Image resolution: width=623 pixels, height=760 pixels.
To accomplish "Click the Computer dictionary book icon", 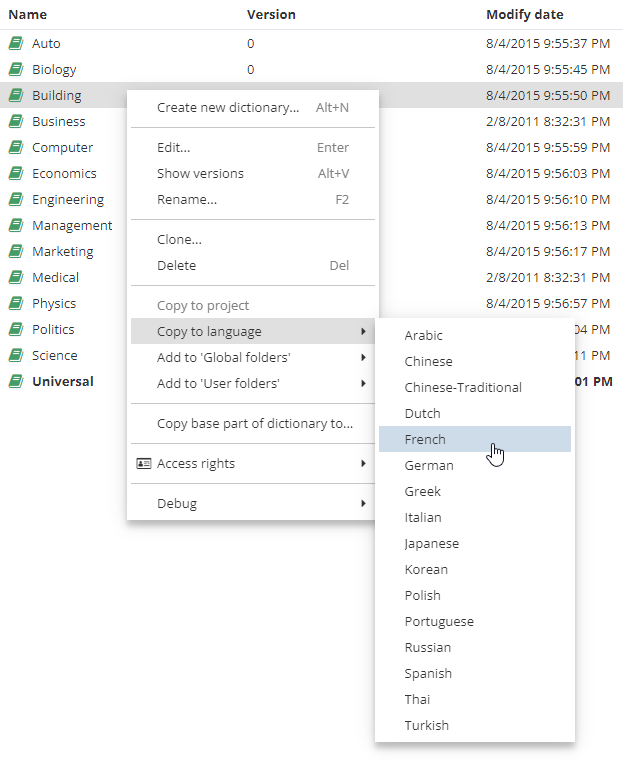I will click(15, 148).
